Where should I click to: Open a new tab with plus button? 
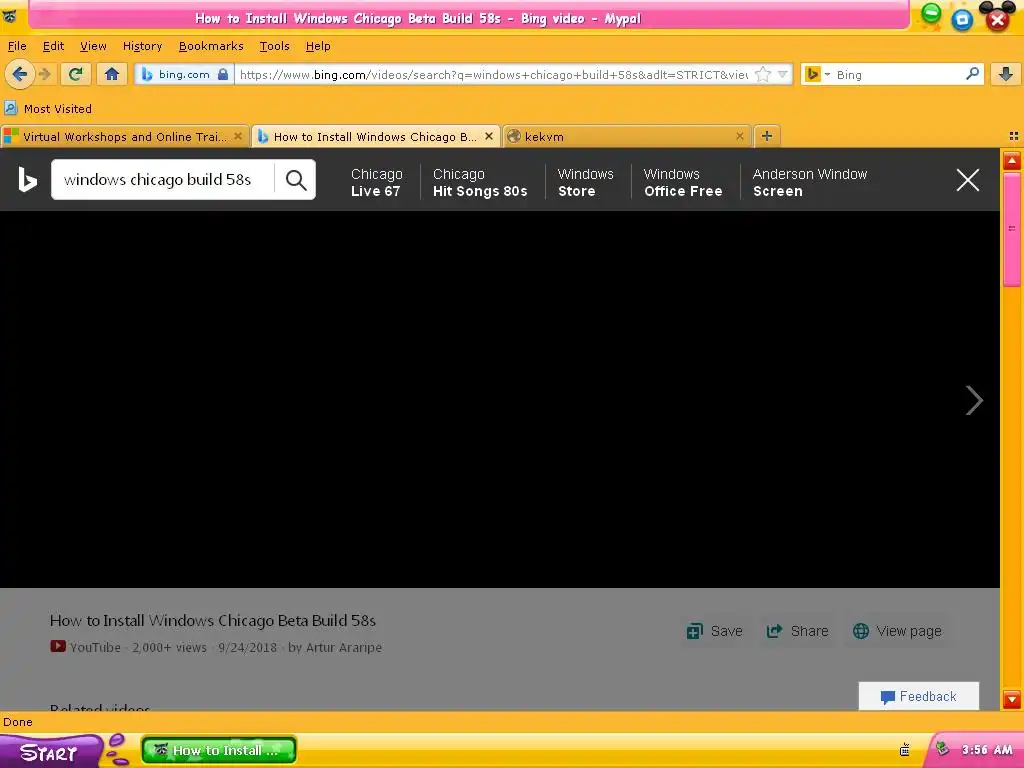(767, 136)
